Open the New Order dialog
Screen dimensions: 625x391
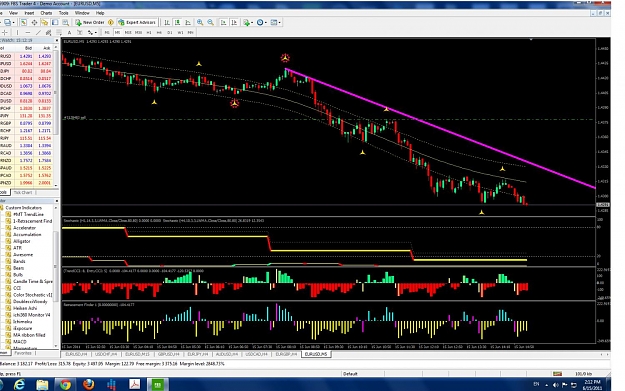(90, 22)
